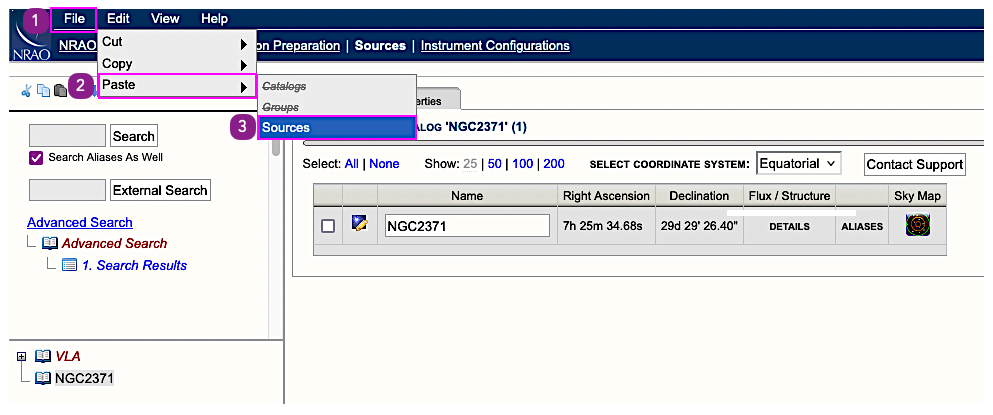Click the NGC2371 name input field
Viewport: 993px width, 415px height.
[x=467, y=226]
